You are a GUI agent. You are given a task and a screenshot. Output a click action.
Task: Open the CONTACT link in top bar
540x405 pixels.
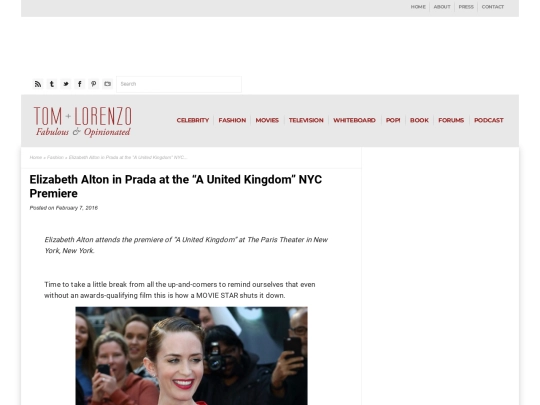(x=493, y=7)
